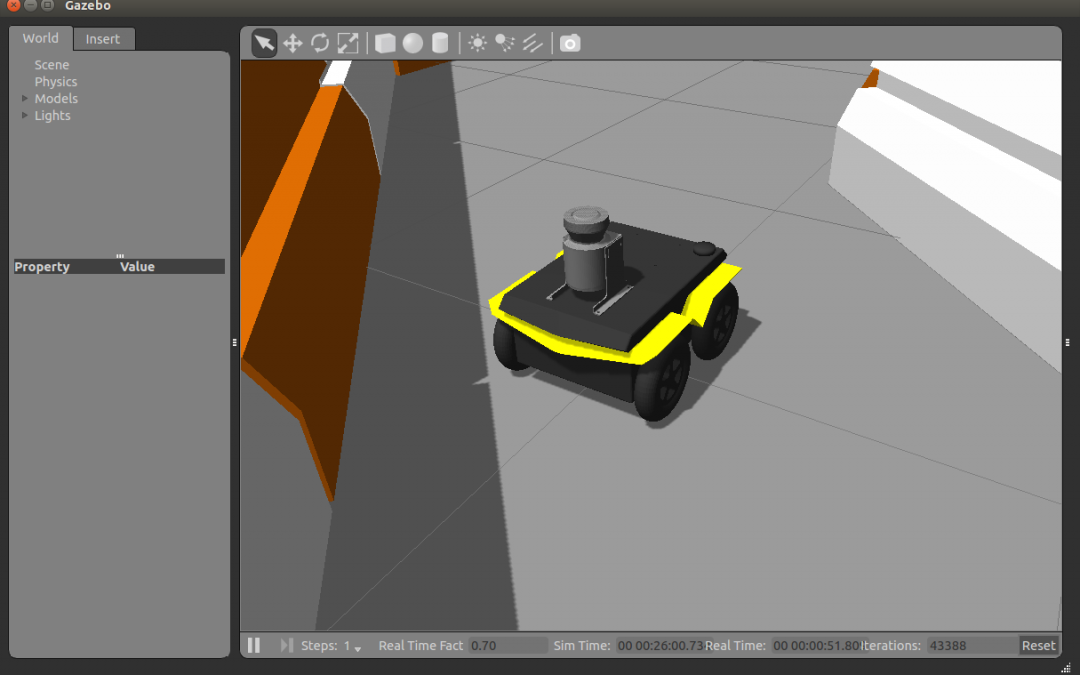Select Physics in the world tree

tap(56, 82)
